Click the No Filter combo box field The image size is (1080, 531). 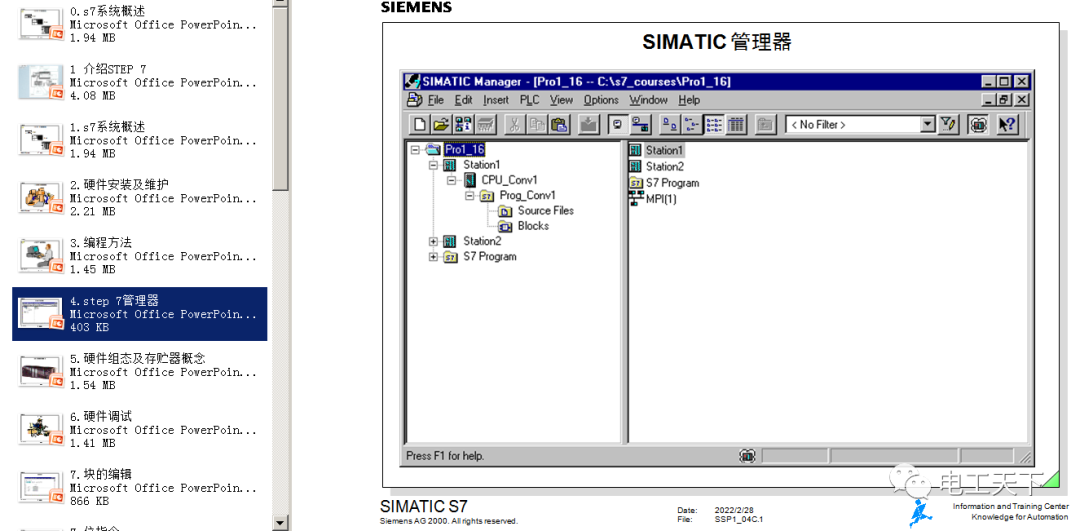861,125
